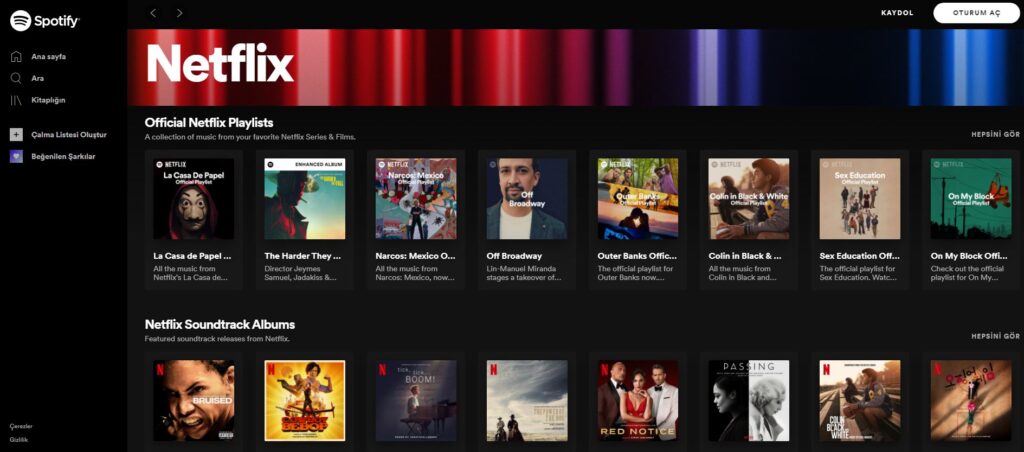Go back with left arrow
Image resolution: width=1024 pixels, height=452 pixels.
(153, 13)
